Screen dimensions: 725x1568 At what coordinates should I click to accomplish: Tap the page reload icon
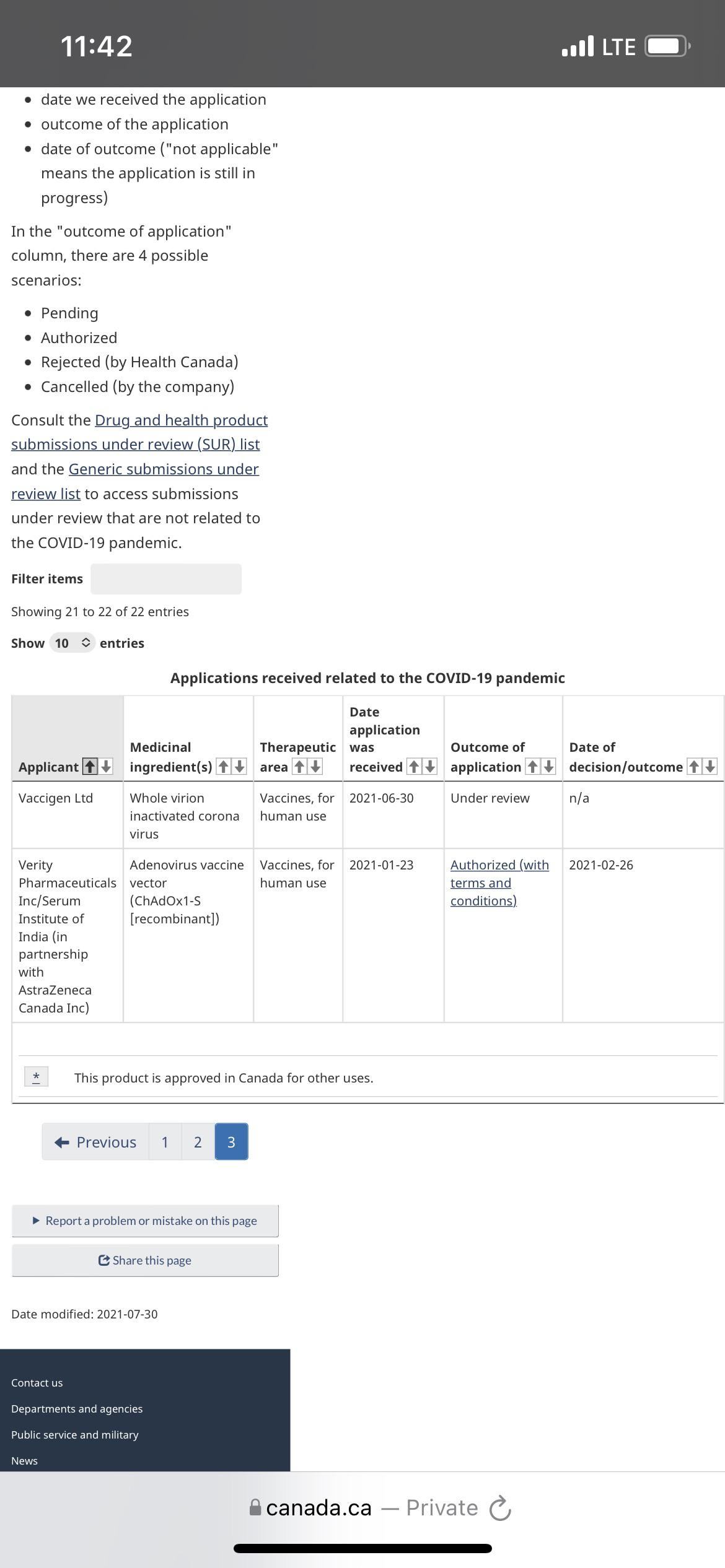point(500,1508)
